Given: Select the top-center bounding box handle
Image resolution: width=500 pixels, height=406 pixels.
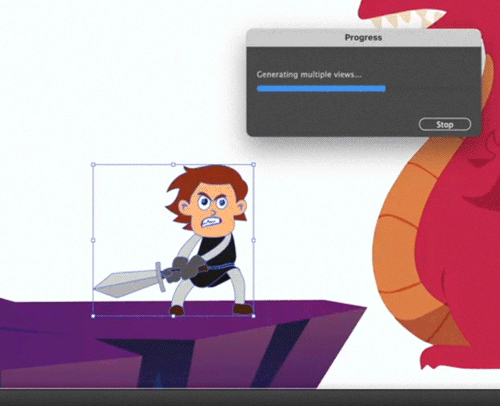Looking at the screenshot, I should pos(173,165).
